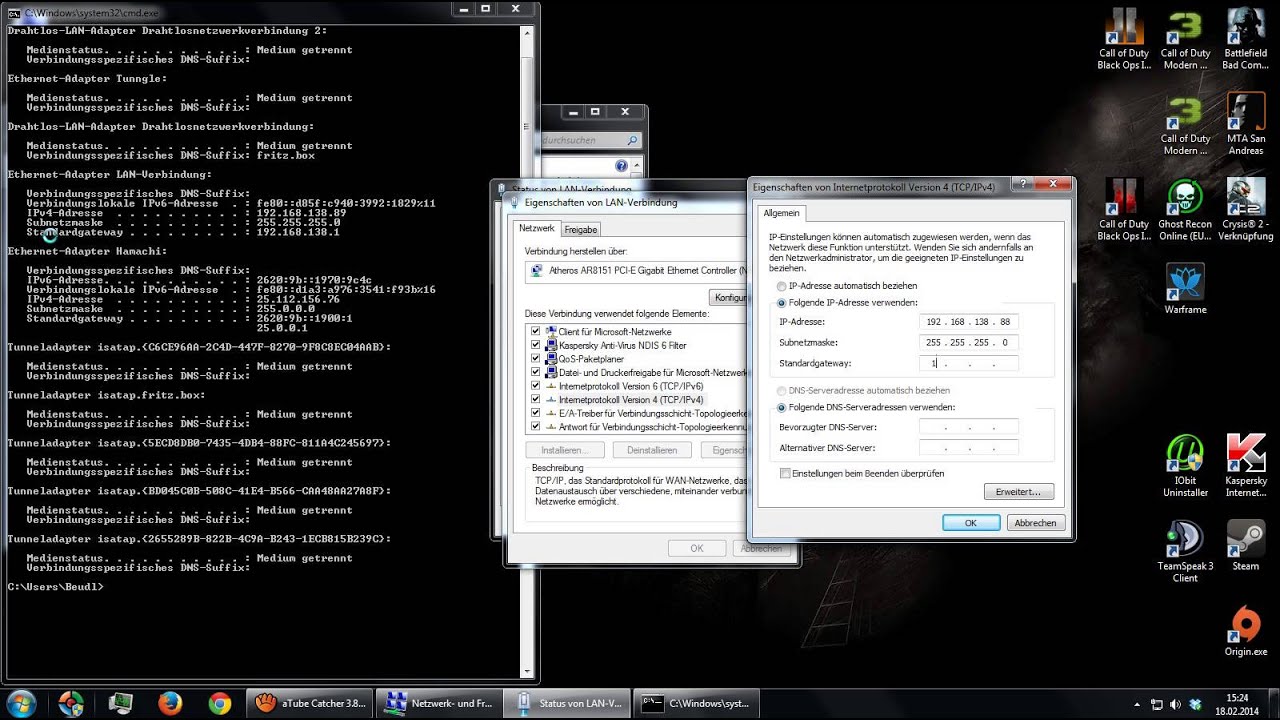Select the Allgemein tab in IPv4 dialog
This screenshot has width=1280, height=720.
(x=781, y=213)
